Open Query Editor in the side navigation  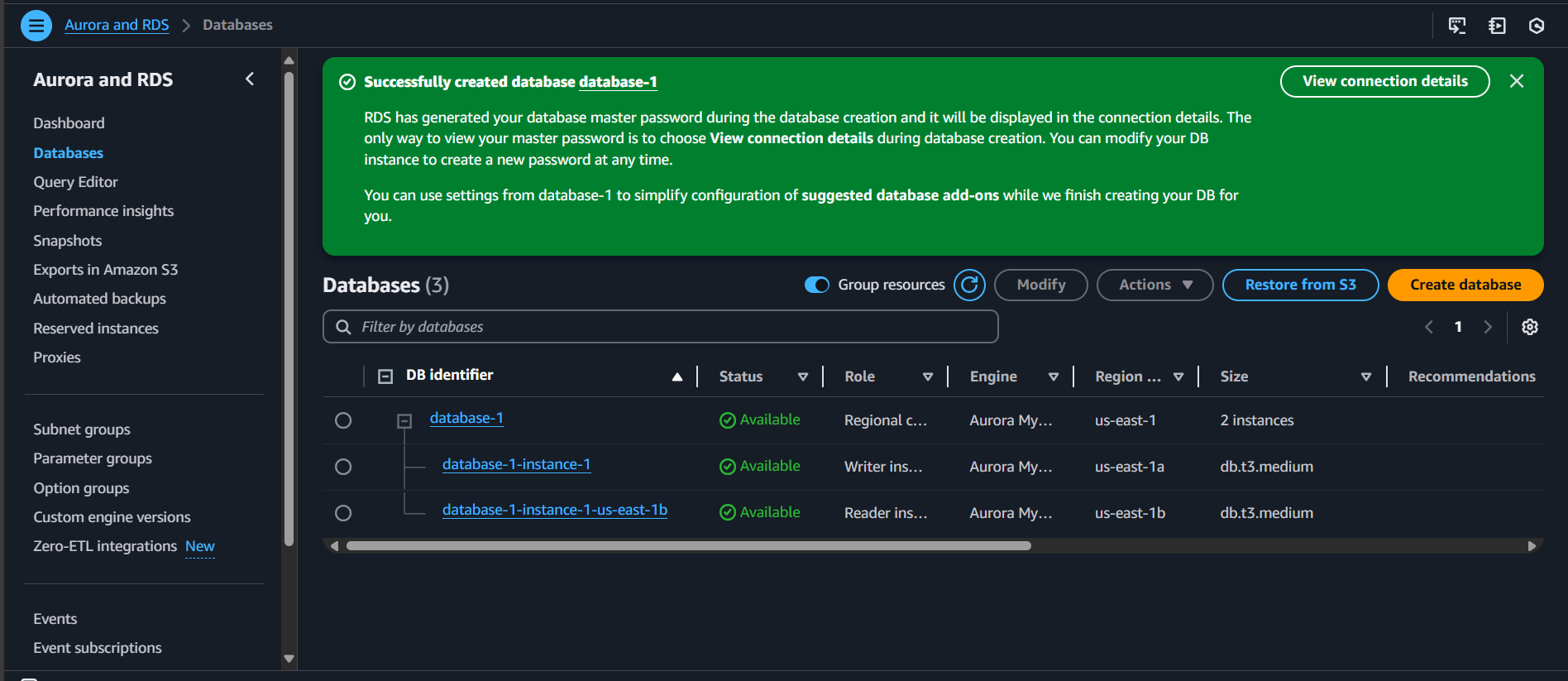[75, 182]
